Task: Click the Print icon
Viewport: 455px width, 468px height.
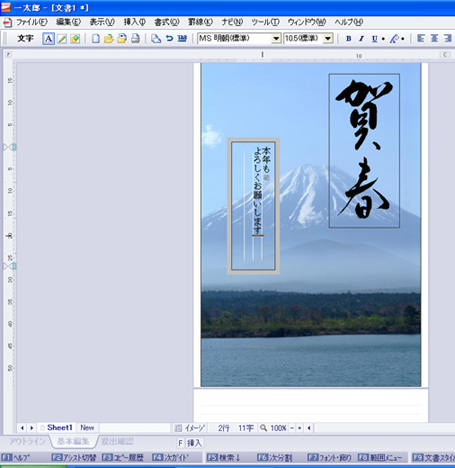Action: (x=135, y=39)
